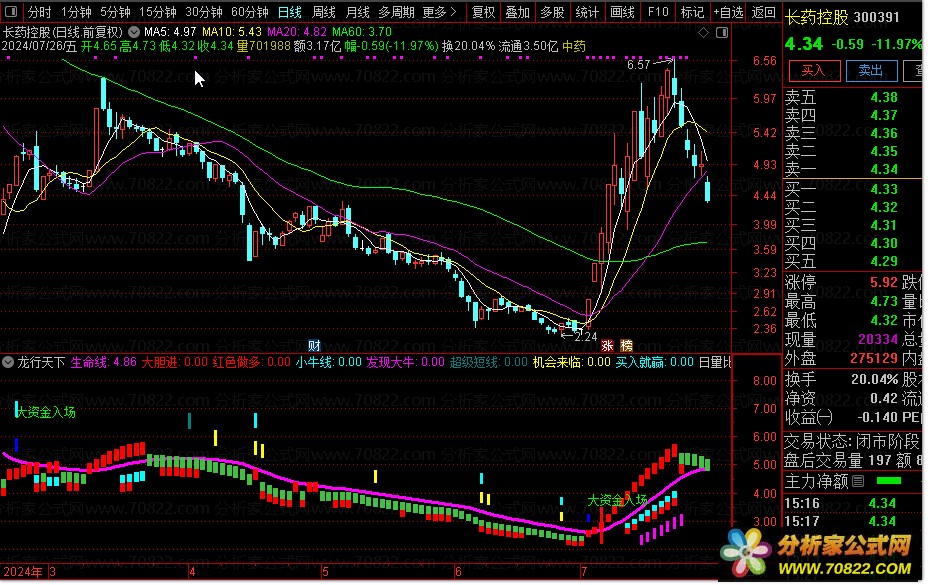Image resolution: width=928 pixels, height=585 pixels.
Task: Open the 复权 adjustment menu
Action: pyautogui.click(x=484, y=12)
